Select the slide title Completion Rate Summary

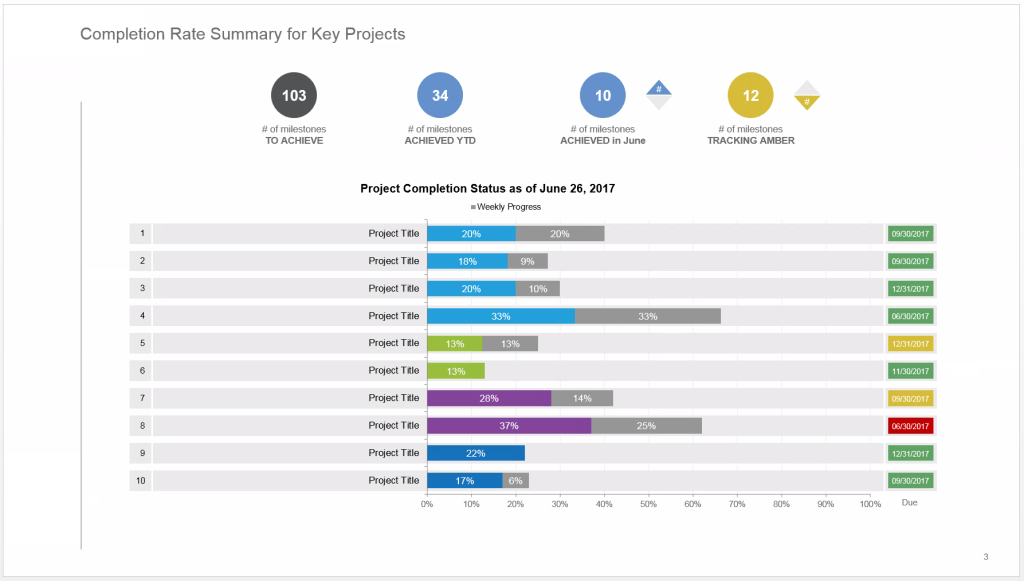pyautogui.click(x=242, y=34)
